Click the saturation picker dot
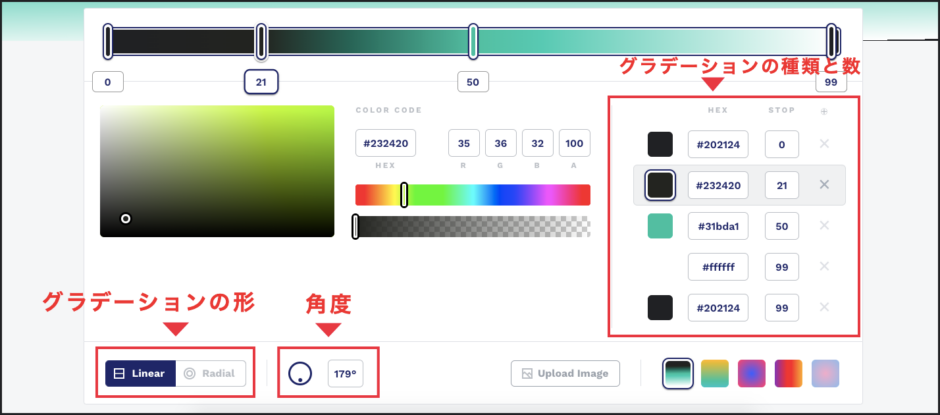The height and width of the screenshot is (415, 940). [x=125, y=219]
